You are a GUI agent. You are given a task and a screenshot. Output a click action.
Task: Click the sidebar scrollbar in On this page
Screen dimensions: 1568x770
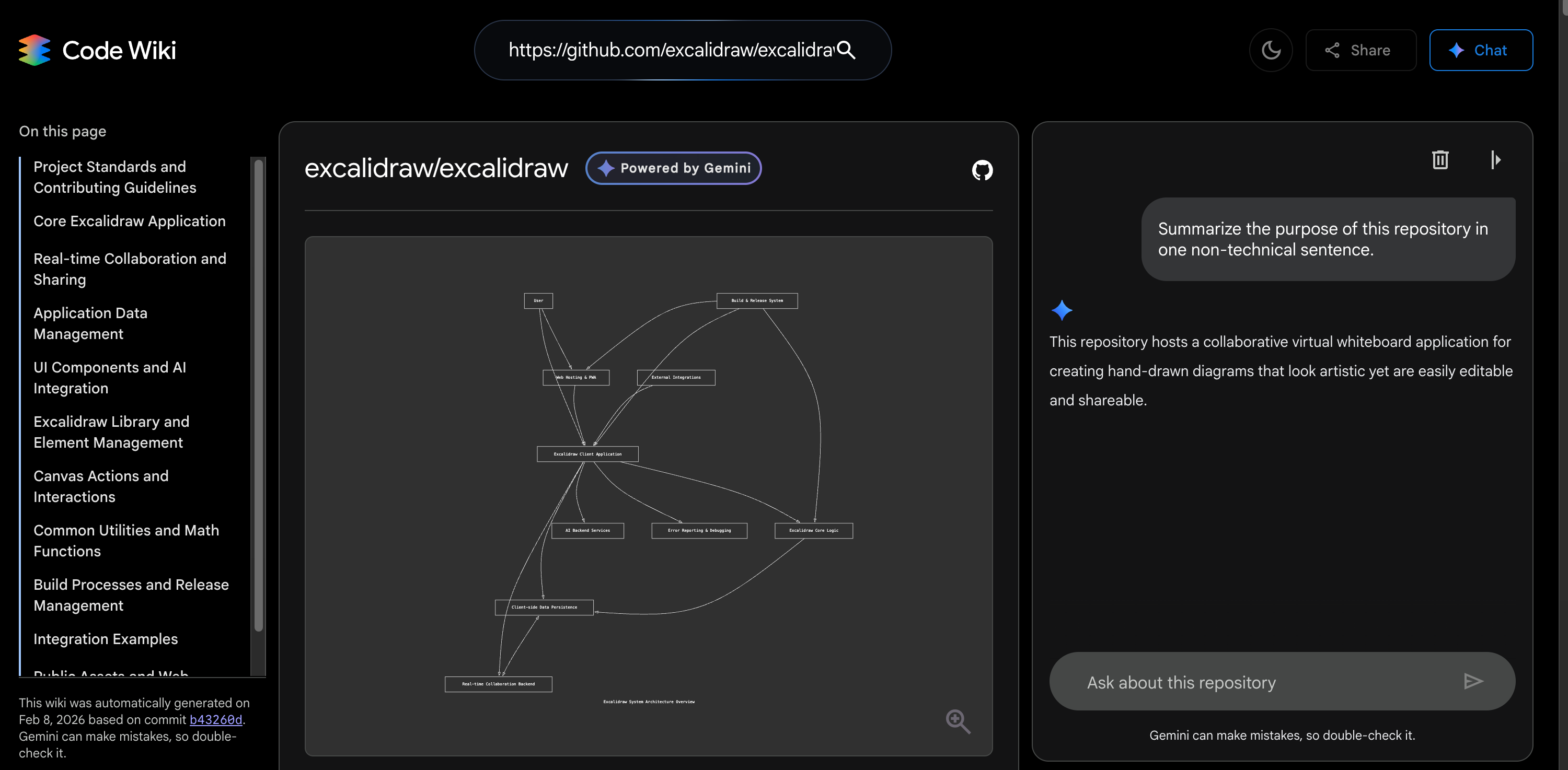coord(258,395)
